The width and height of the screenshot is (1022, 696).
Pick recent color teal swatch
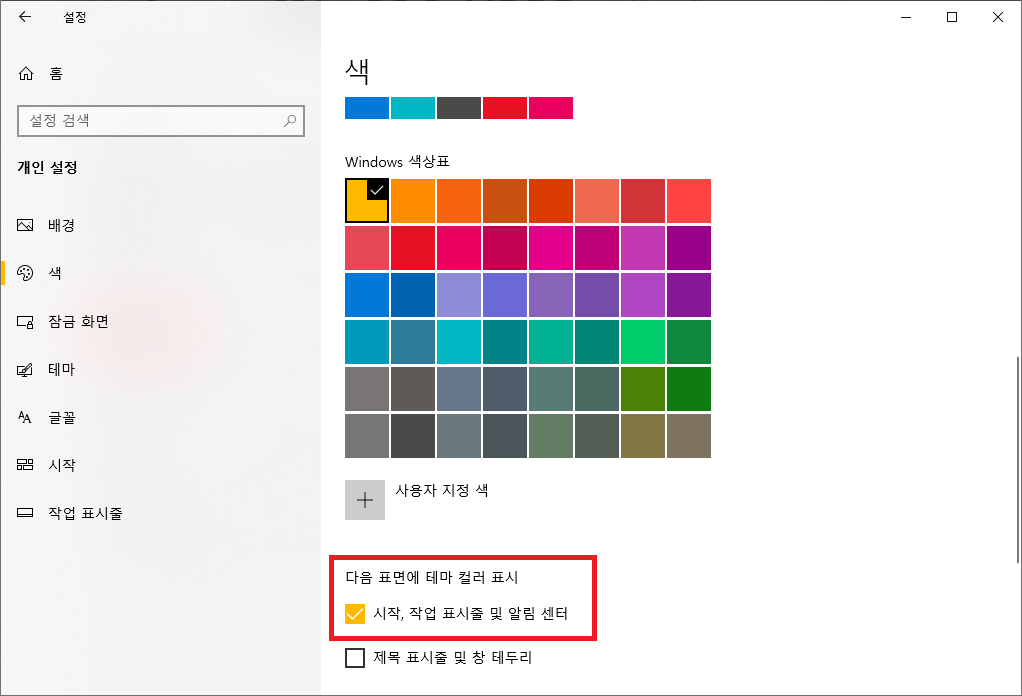(413, 108)
